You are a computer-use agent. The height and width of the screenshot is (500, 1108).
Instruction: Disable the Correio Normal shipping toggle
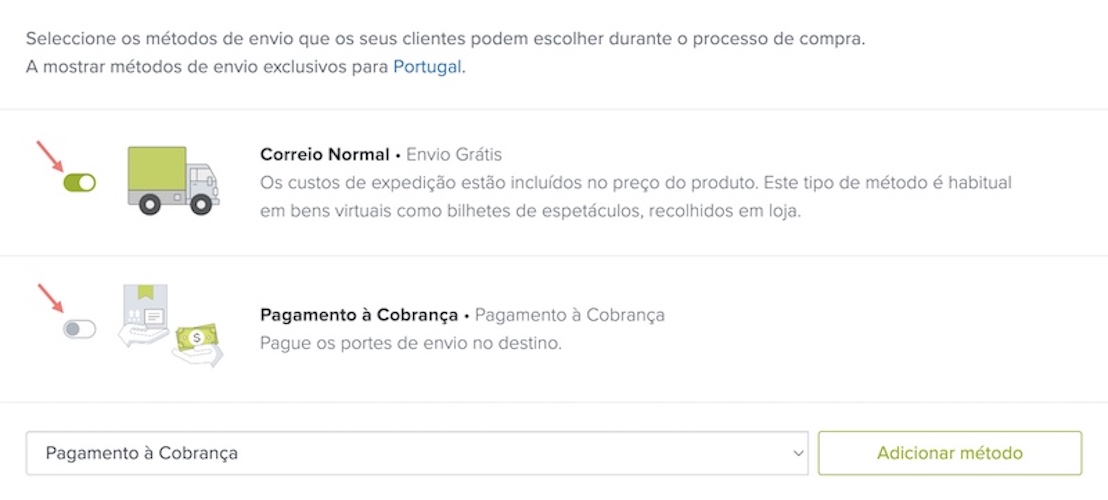(79, 183)
